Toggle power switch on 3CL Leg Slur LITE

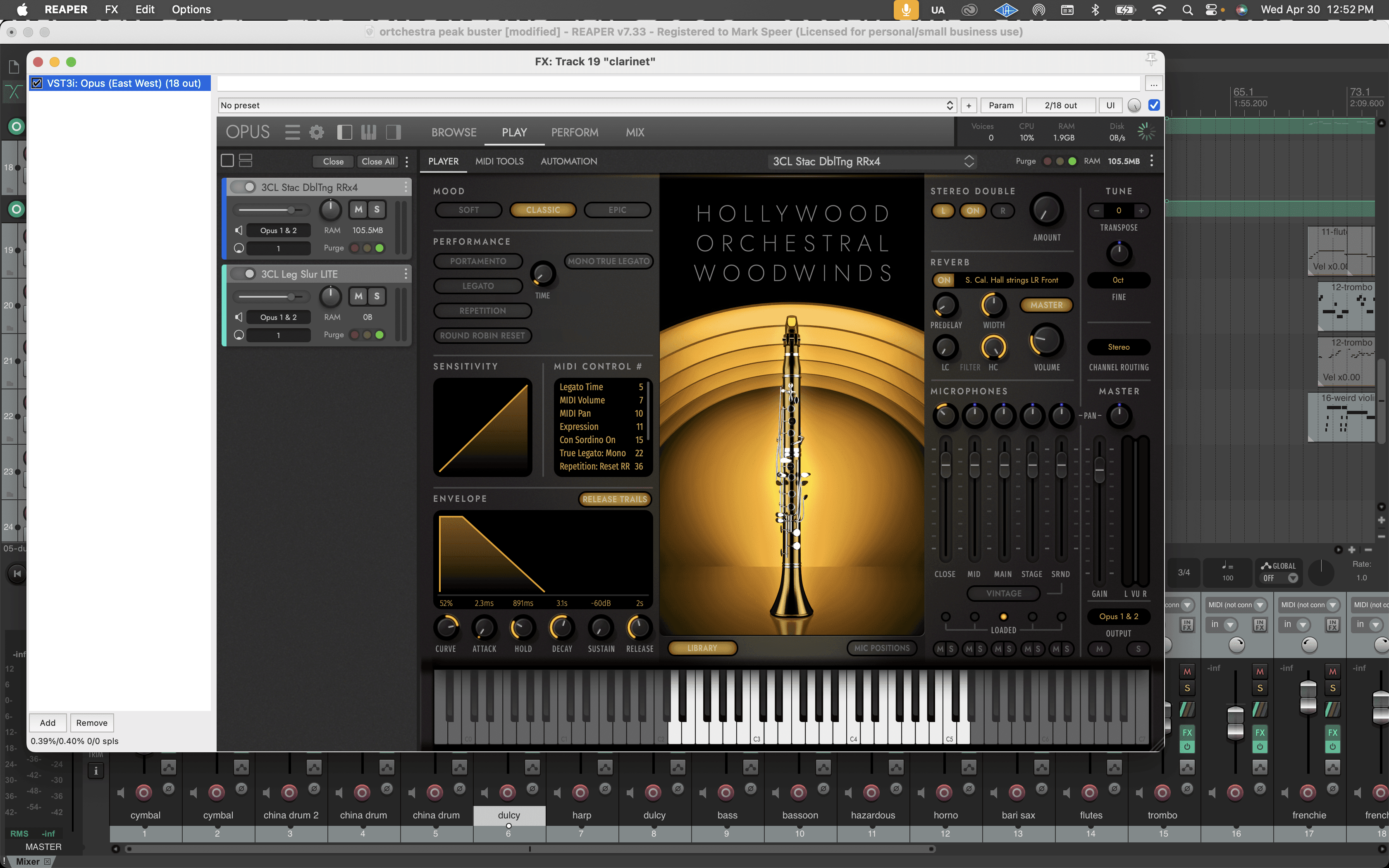[243, 274]
